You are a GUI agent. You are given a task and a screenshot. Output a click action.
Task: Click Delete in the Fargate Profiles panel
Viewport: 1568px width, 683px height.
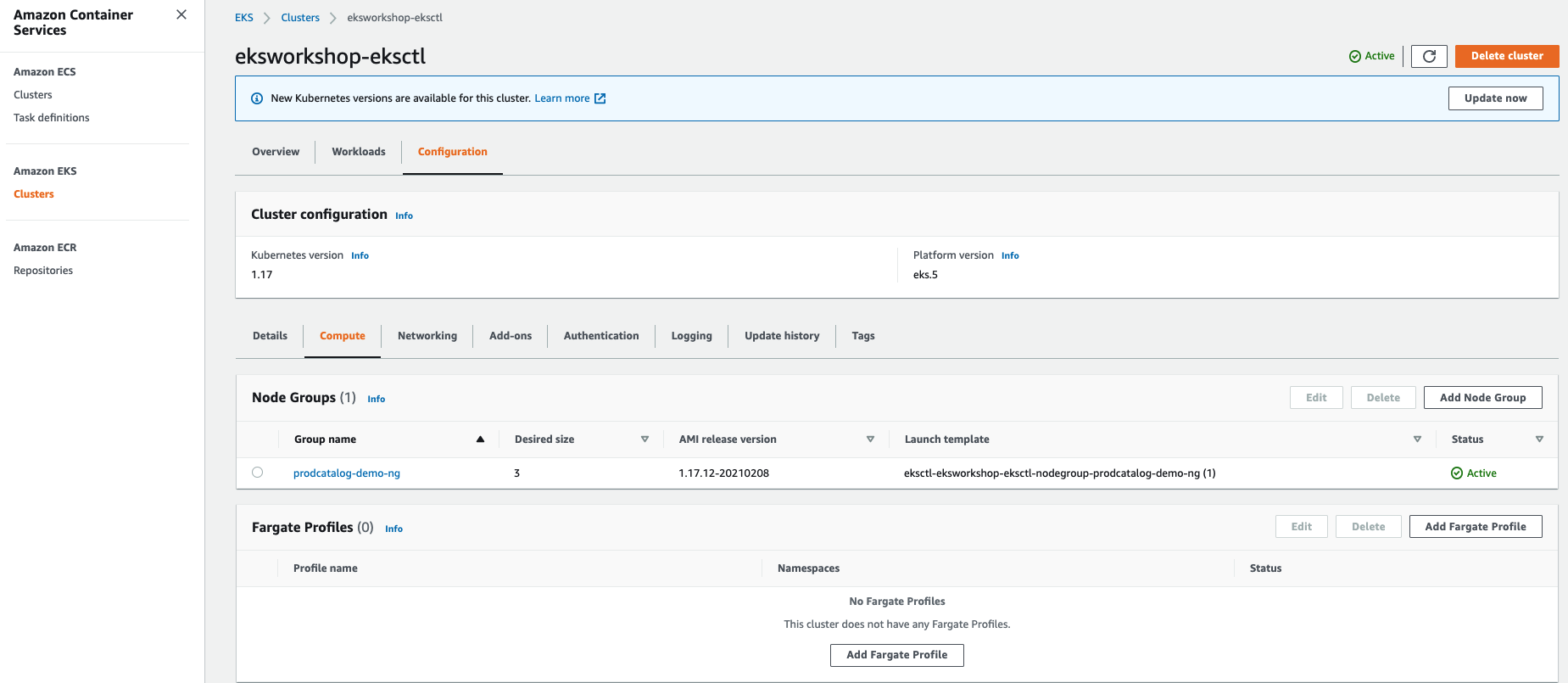(x=1369, y=527)
